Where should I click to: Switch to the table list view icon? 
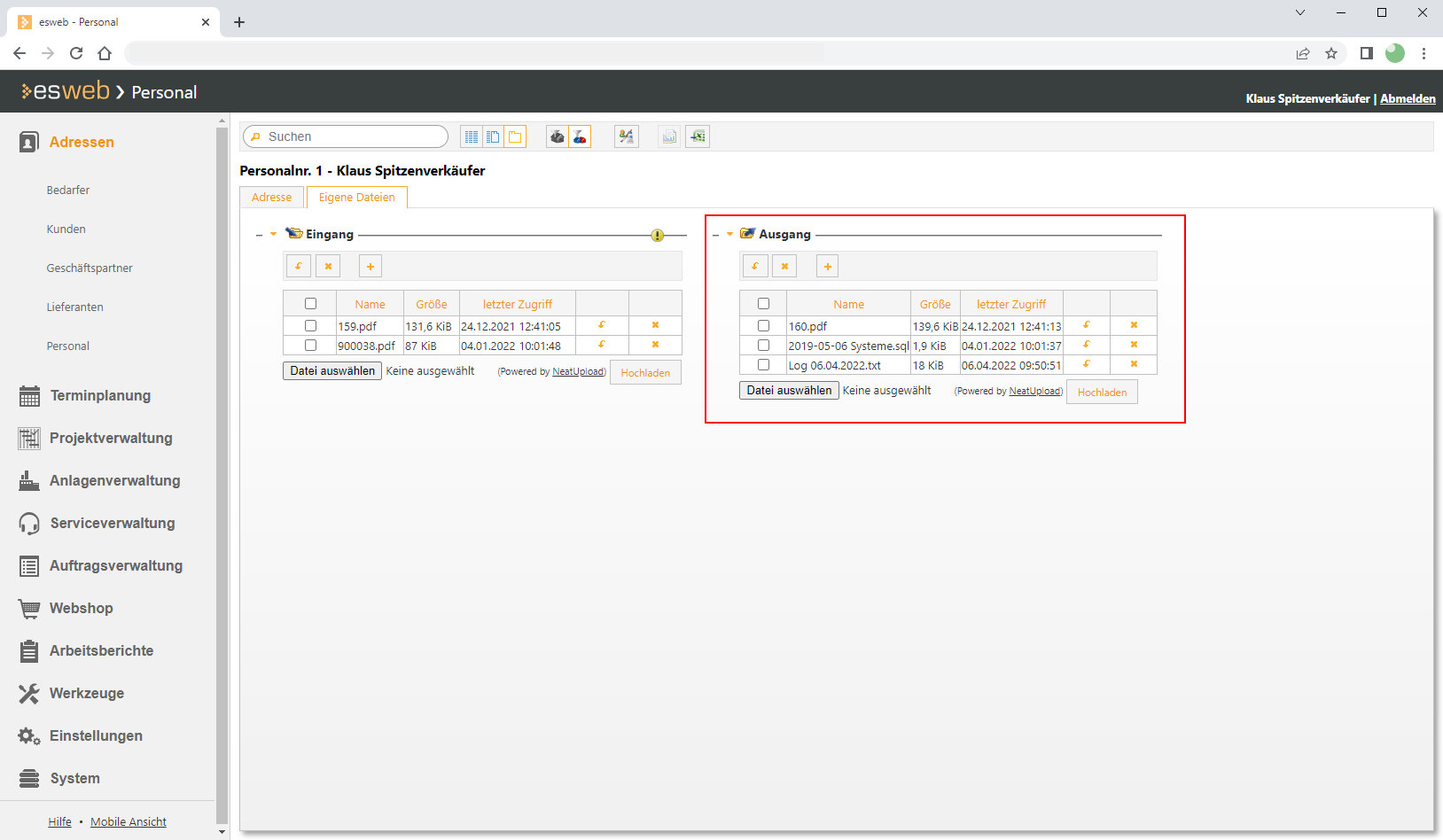coord(472,136)
